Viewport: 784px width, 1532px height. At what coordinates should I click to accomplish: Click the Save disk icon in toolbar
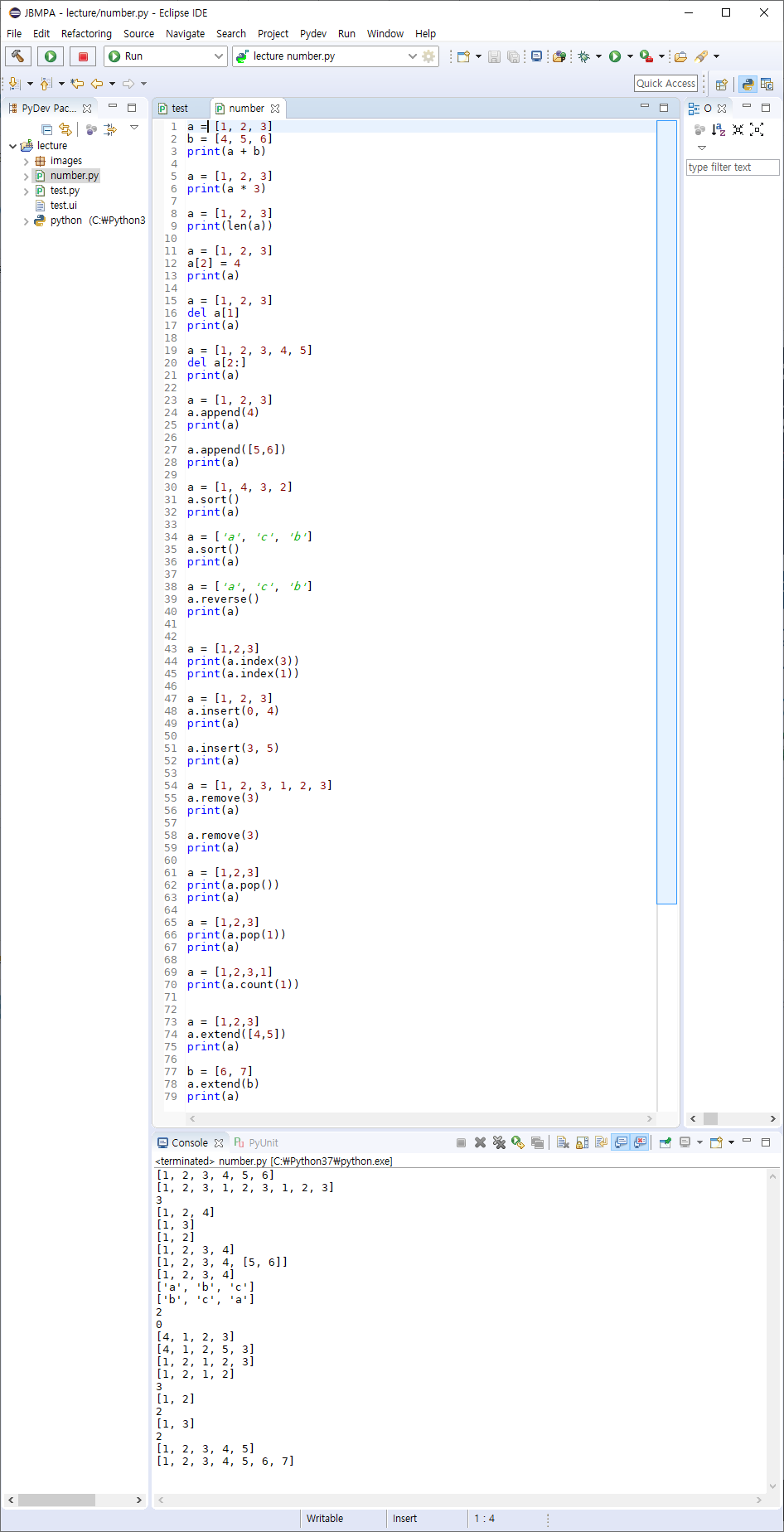(494, 56)
